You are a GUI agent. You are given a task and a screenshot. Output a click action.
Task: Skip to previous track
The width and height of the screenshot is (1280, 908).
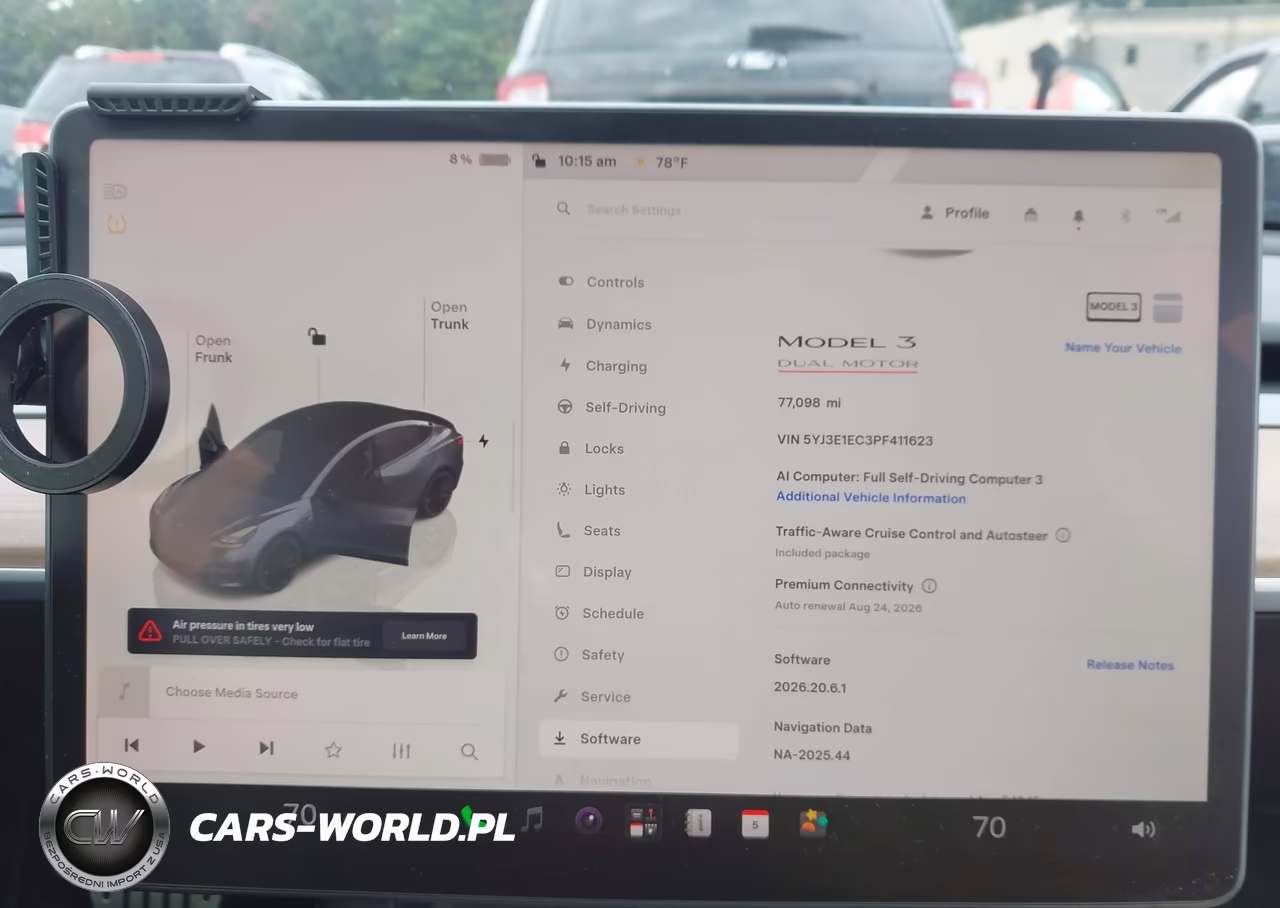(131, 745)
